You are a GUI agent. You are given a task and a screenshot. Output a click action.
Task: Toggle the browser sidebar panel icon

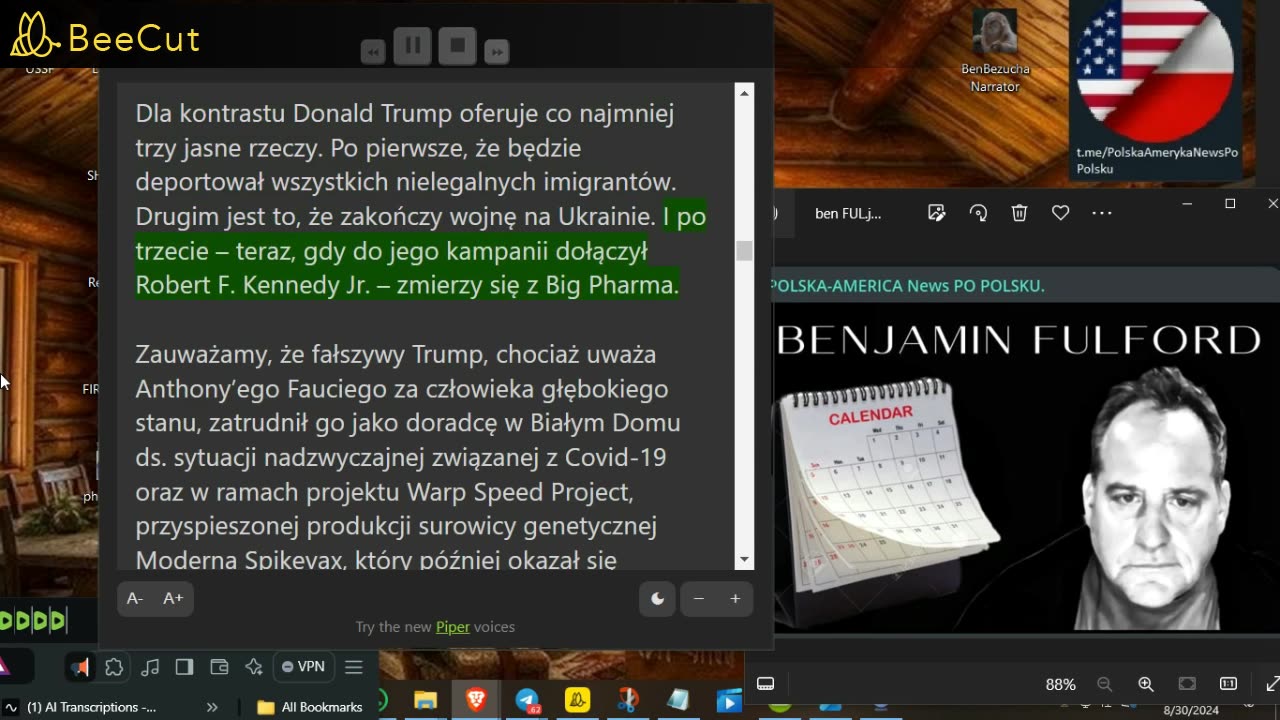[184, 667]
